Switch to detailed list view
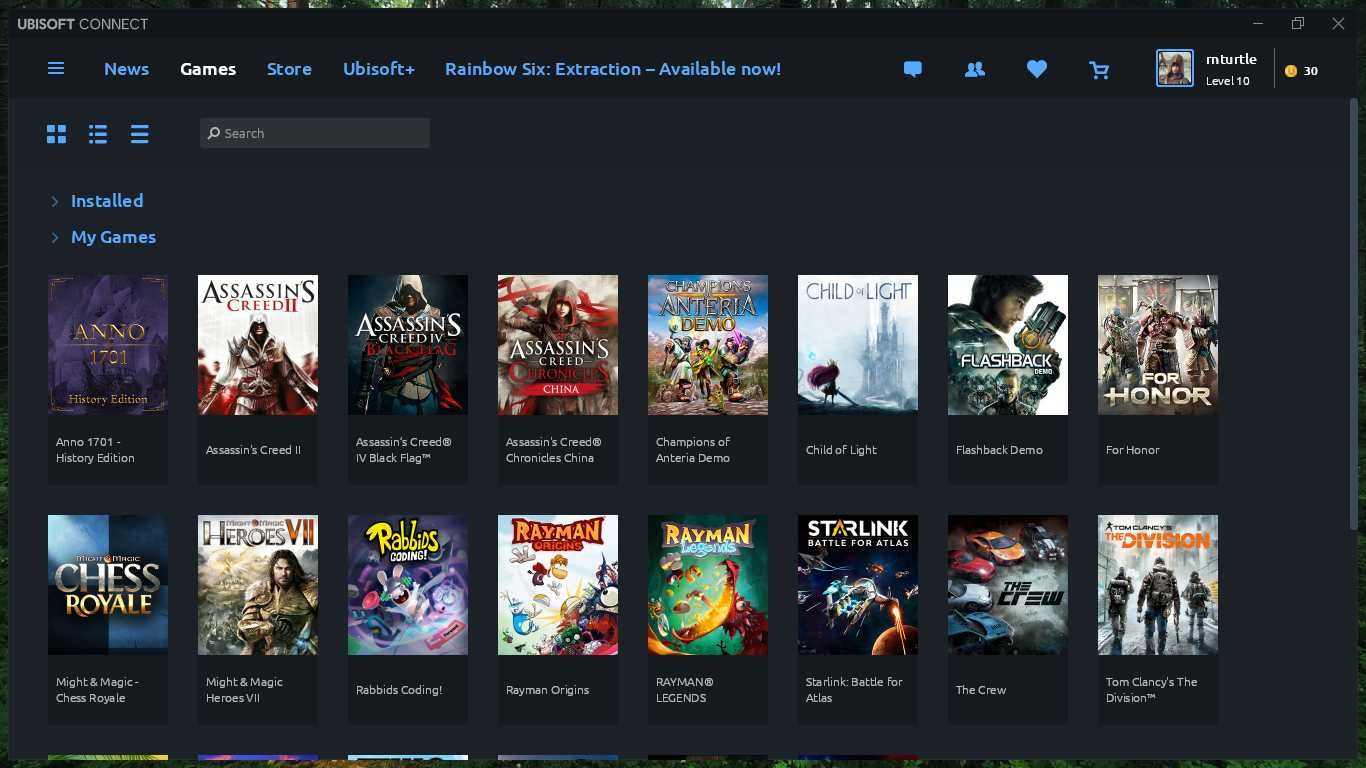The image size is (1366, 768). 98,134
